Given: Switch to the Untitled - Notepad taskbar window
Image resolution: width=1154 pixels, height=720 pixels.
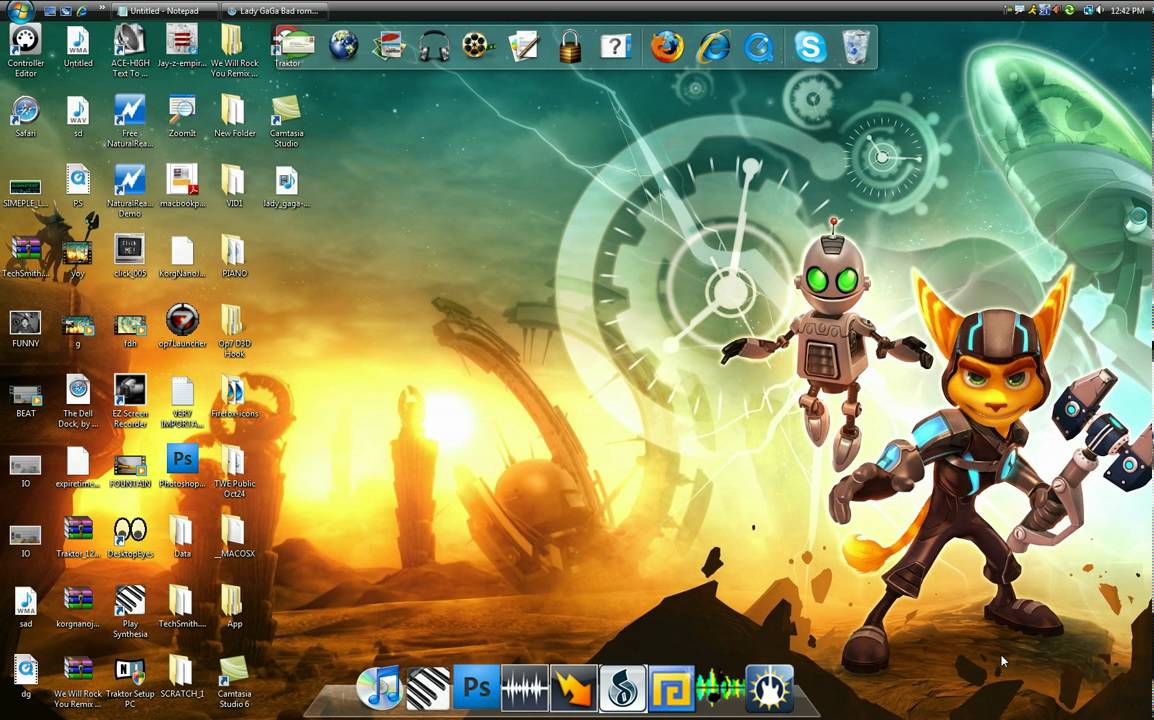Looking at the screenshot, I should 163,11.
